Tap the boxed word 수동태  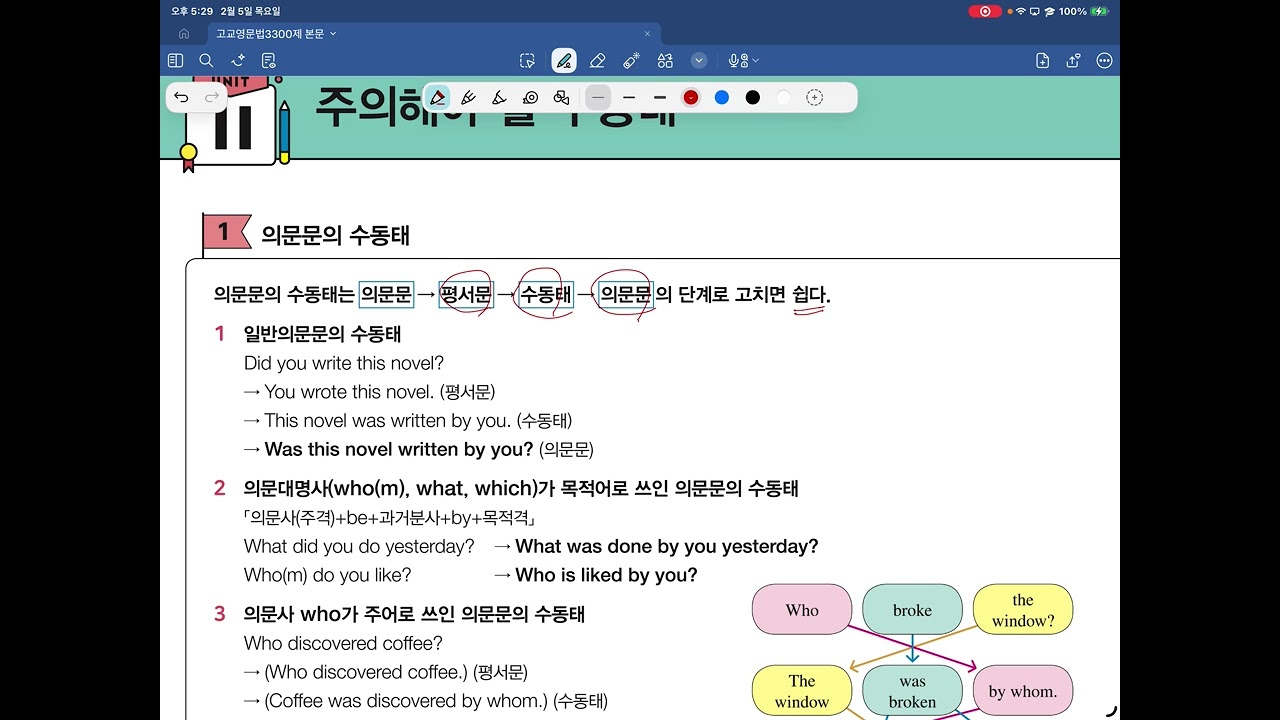pos(546,294)
